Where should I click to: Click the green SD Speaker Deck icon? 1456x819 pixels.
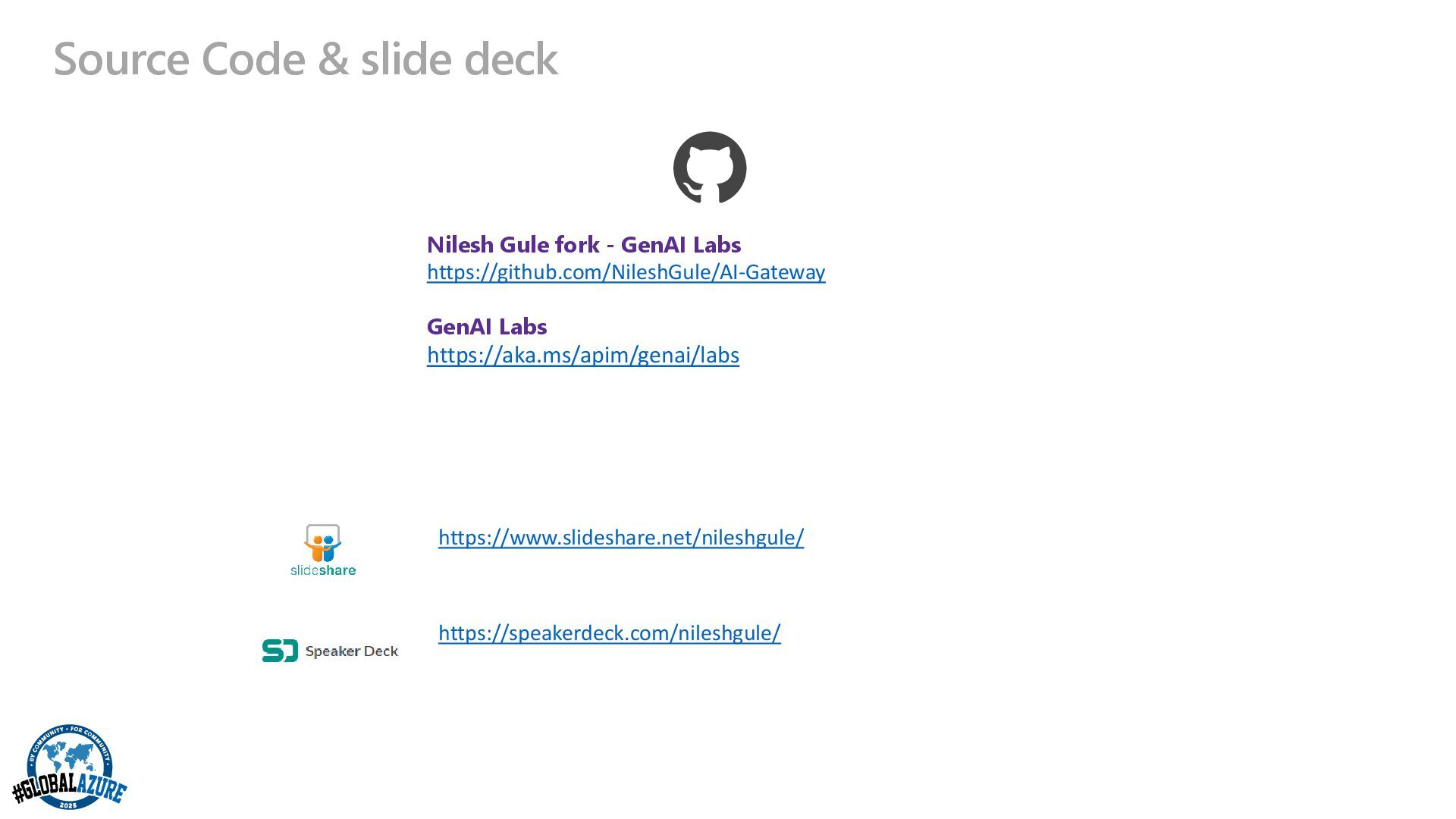[x=280, y=651]
